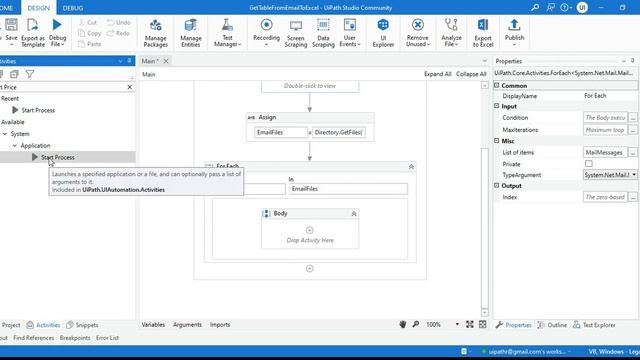Viewport: 640px width, 360px height.
Task: Open Breakpoints panel
Action: [x=75, y=338]
